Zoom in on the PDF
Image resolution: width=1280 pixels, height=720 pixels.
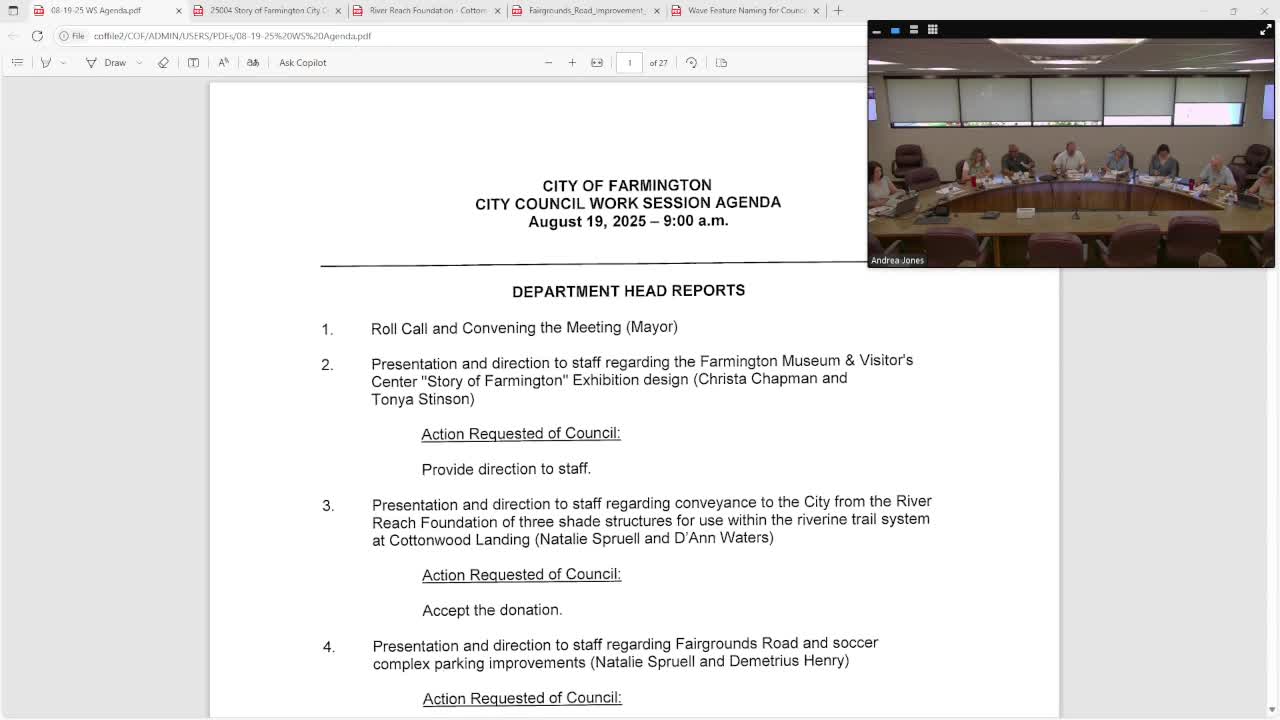click(572, 62)
